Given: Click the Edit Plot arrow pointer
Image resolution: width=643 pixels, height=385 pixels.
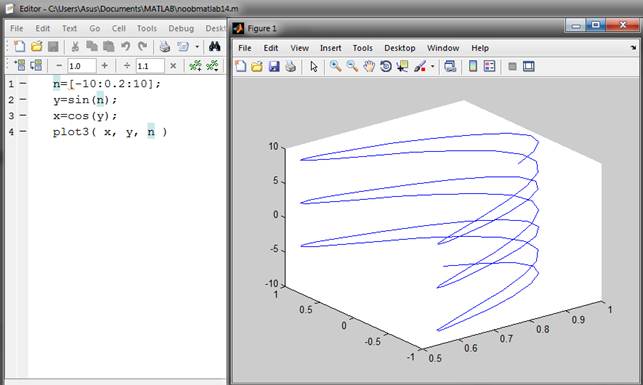Looking at the screenshot, I should [314, 66].
